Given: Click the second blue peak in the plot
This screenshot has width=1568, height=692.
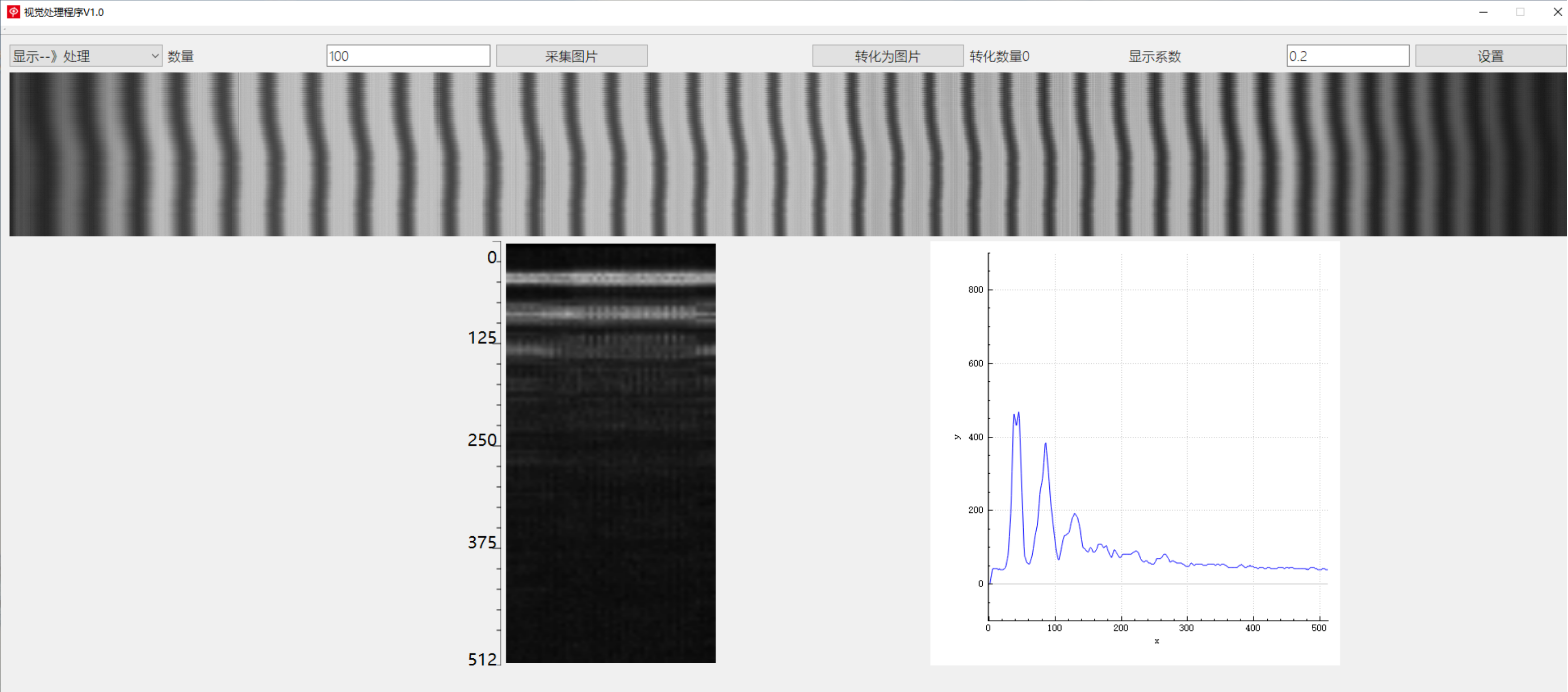Looking at the screenshot, I should pos(1046,445).
